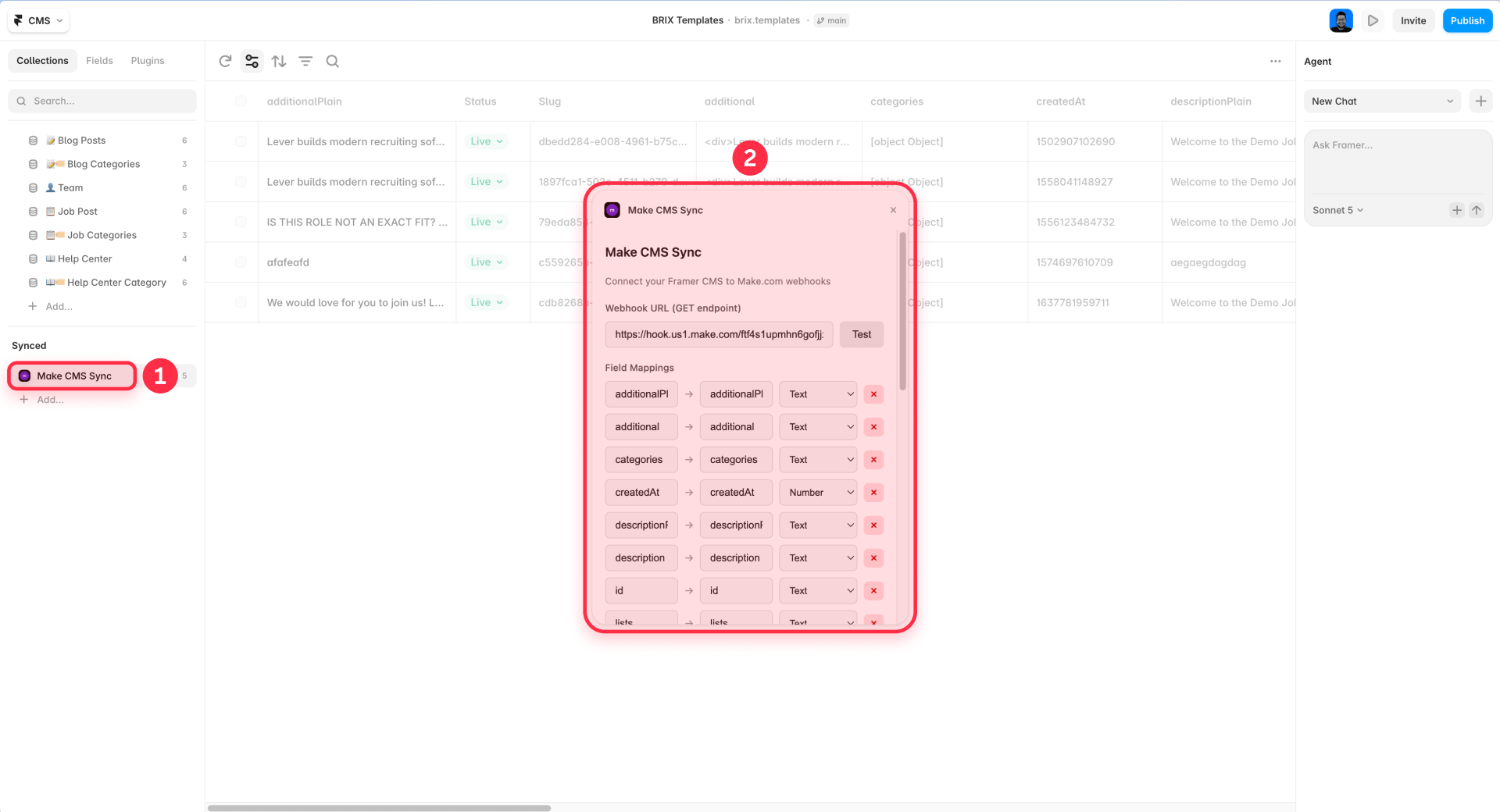Click the table search magnifier icon
Viewport: 1500px width, 812px height.
click(333, 61)
